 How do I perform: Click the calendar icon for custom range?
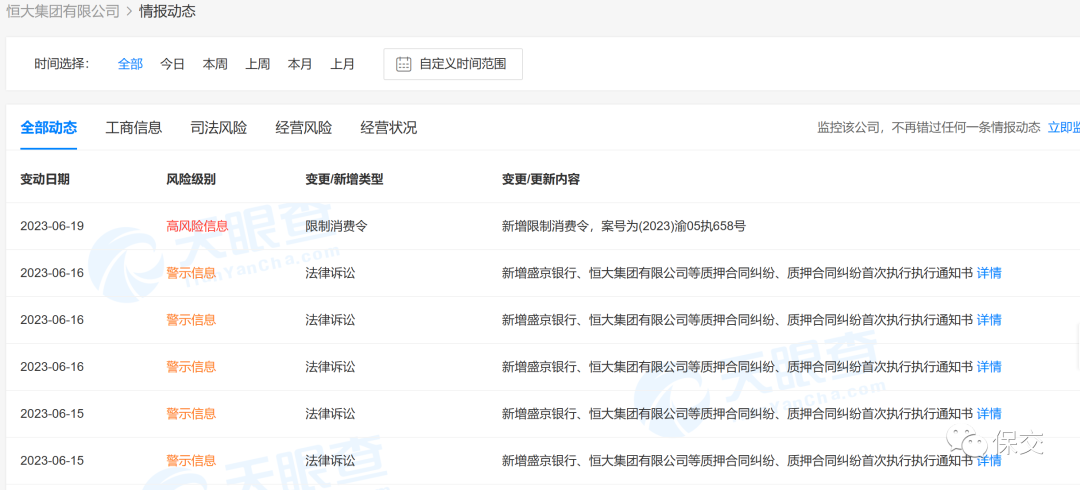click(x=404, y=64)
